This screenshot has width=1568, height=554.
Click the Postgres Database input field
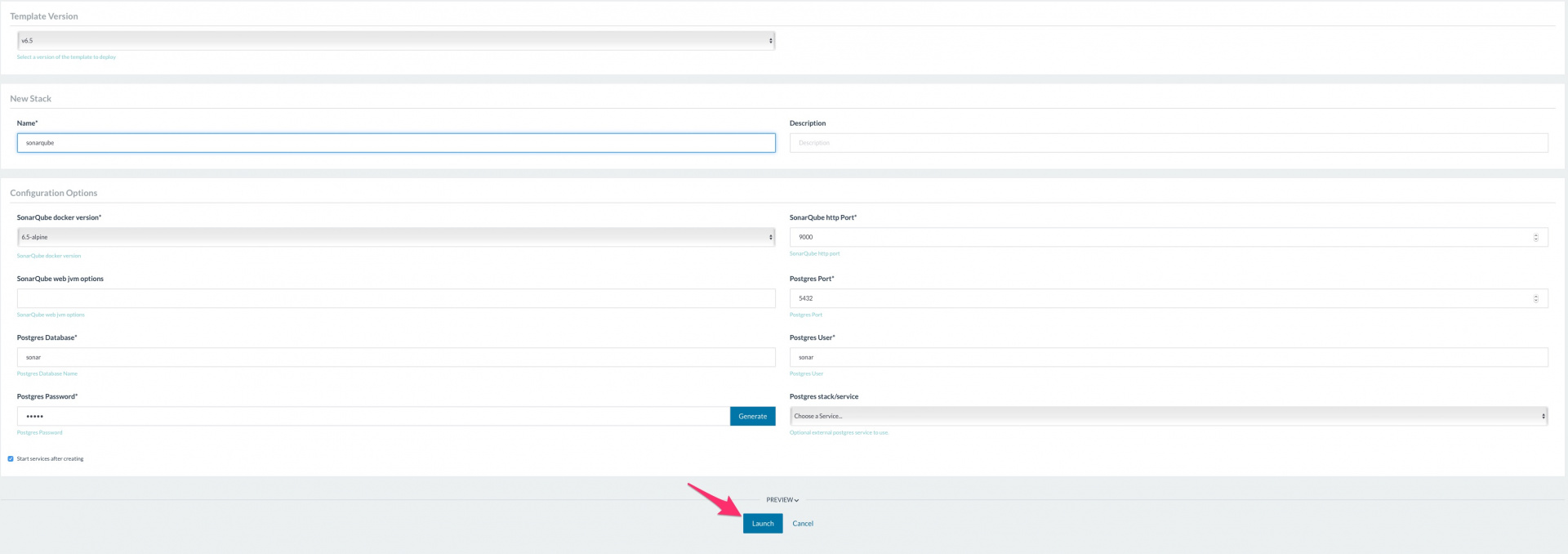(395, 357)
